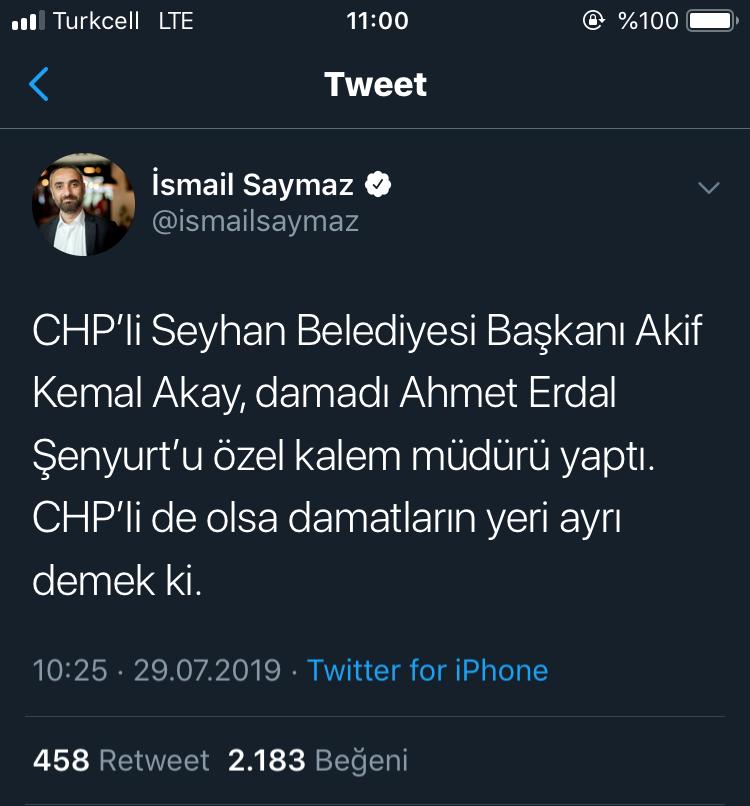
Task: Tap the tweet date 29.07.2019
Action: pyautogui.click(x=208, y=669)
